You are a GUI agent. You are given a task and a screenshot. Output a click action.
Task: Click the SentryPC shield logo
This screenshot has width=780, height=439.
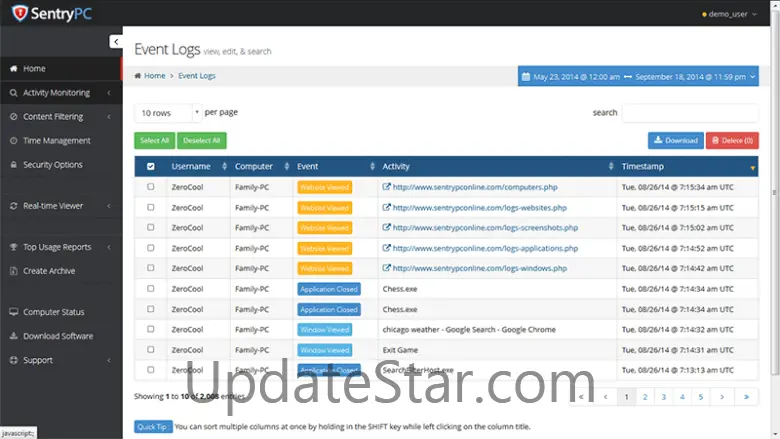19,13
